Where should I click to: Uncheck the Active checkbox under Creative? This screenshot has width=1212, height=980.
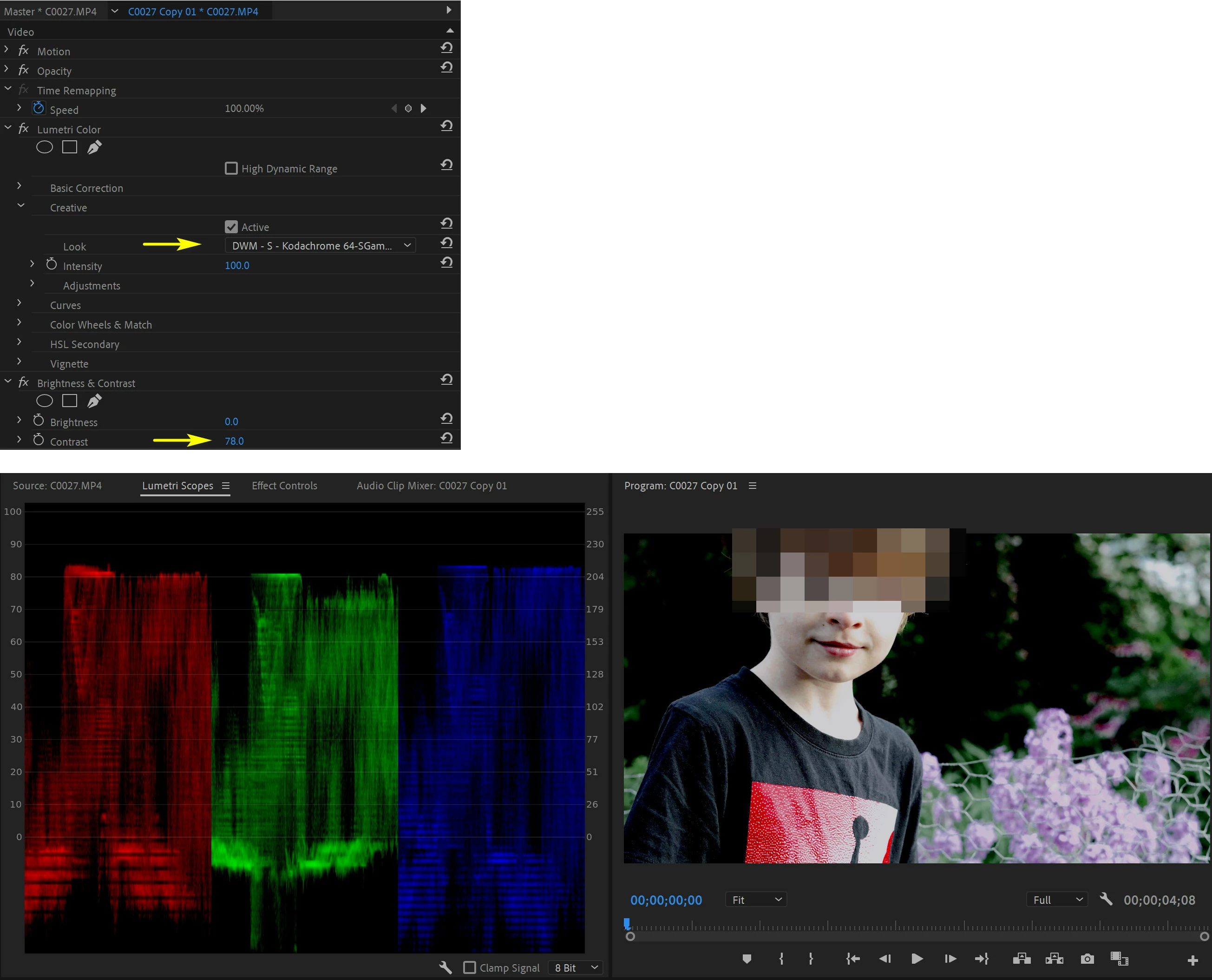click(231, 227)
